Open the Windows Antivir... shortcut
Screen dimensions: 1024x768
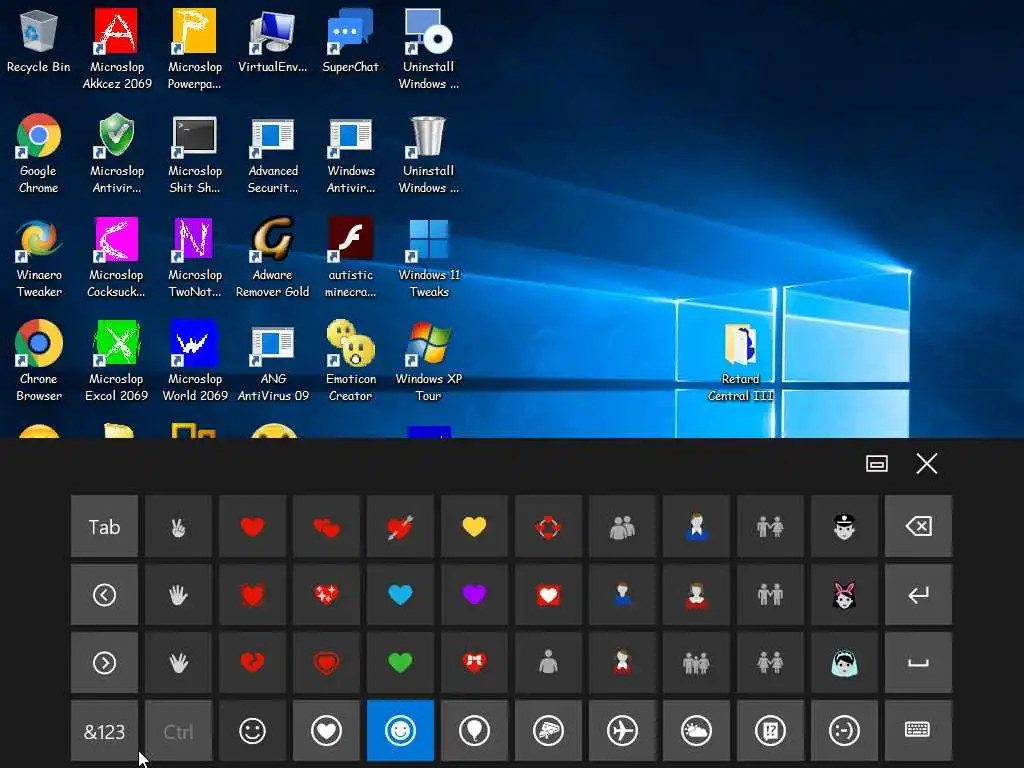[x=351, y=154]
